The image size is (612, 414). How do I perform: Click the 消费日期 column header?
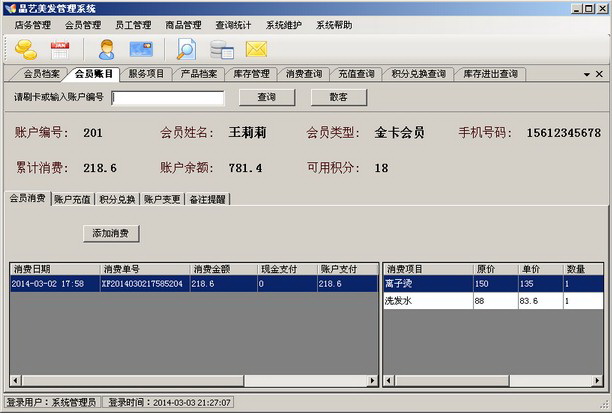pos(55,269)
